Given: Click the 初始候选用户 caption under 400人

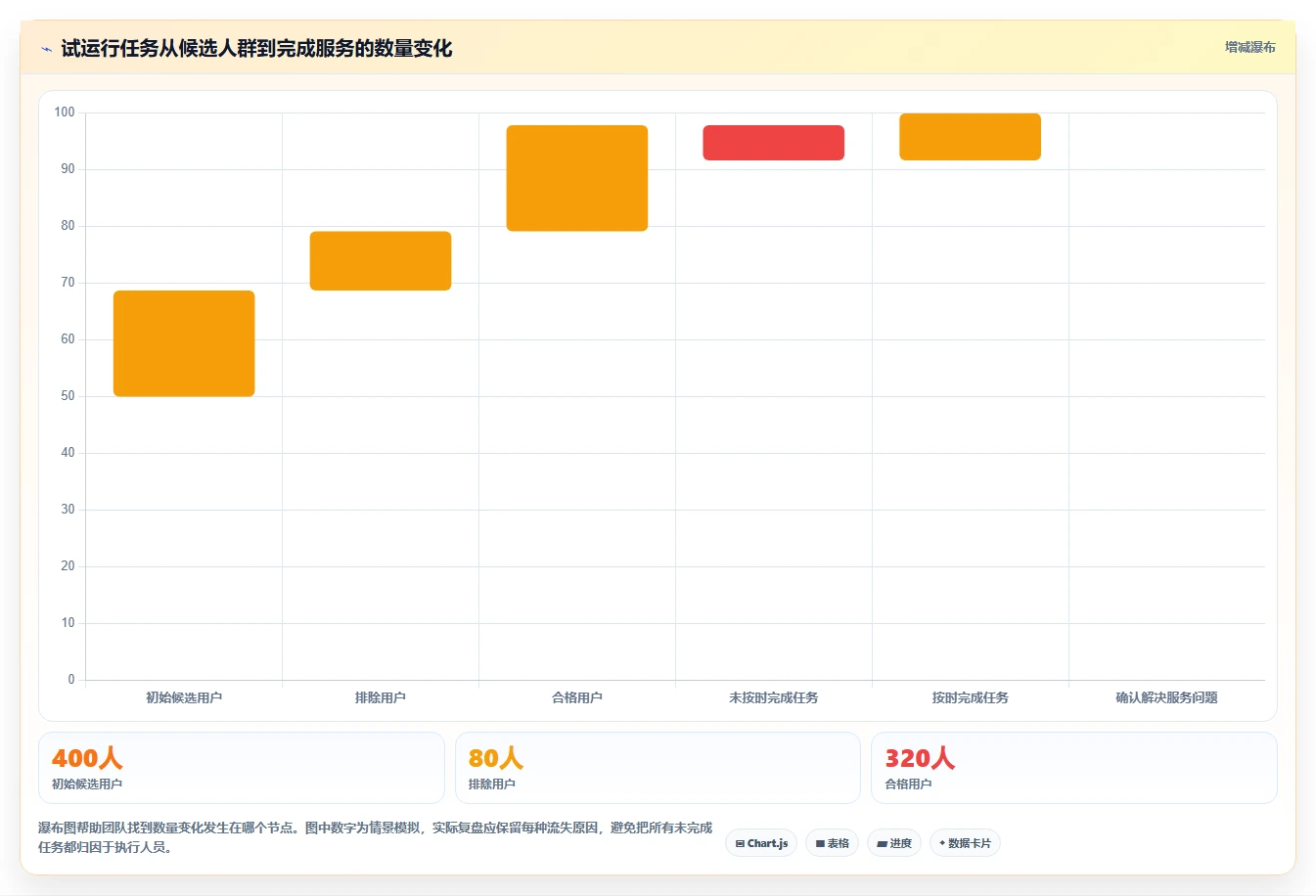Looking at the screenshot, I should [87, 784].
